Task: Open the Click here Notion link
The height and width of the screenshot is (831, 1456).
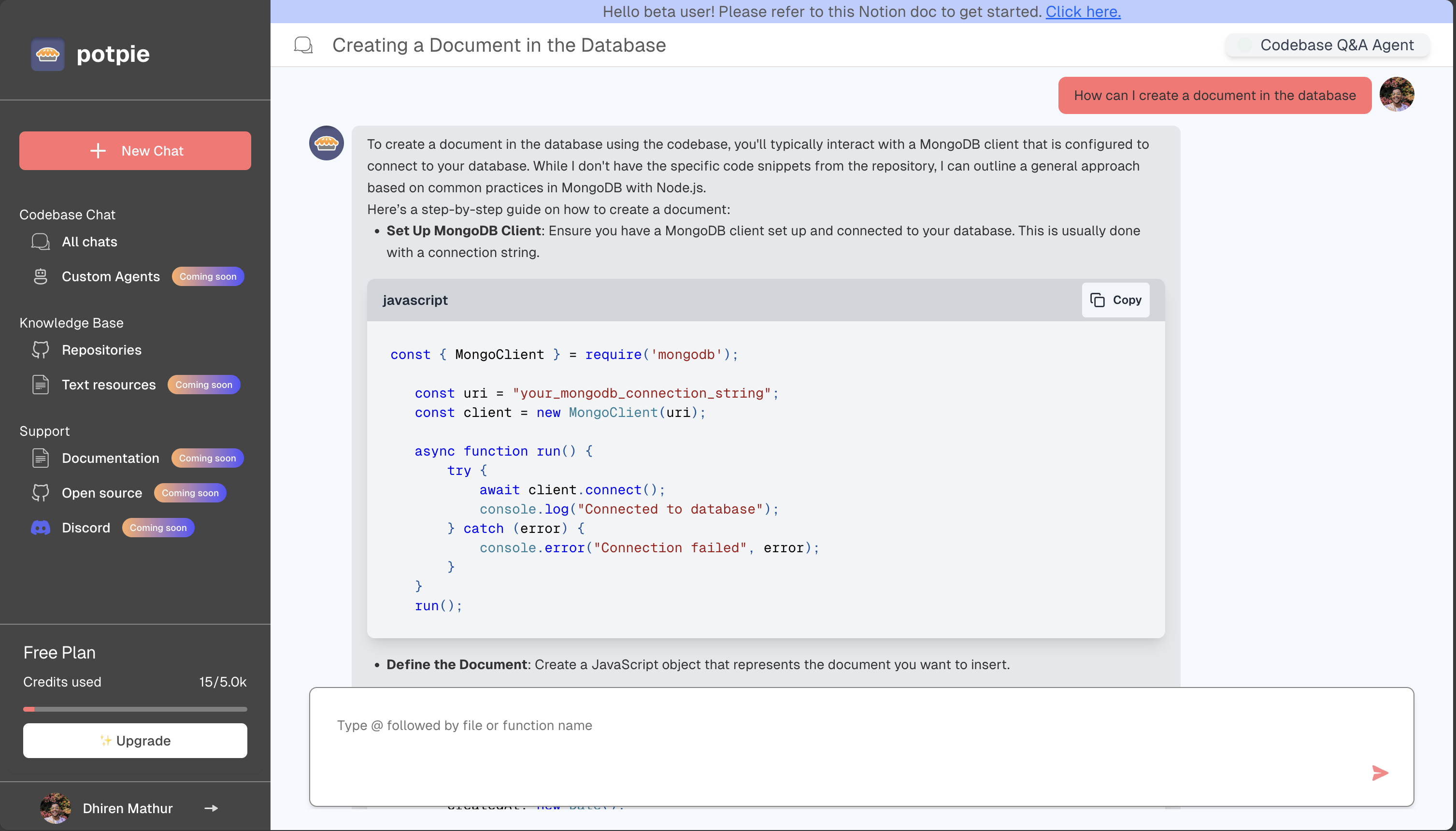Action: tap(1082, 12)
